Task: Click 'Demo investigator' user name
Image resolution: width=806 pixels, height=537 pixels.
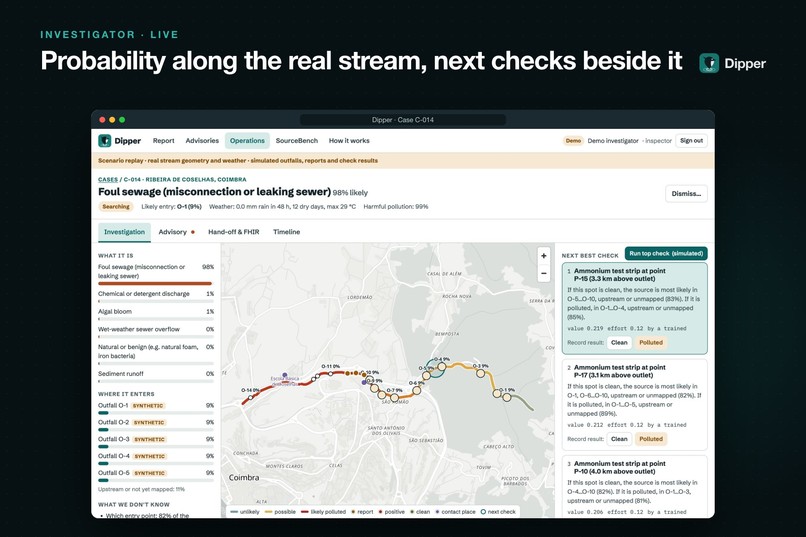Action: 613,141
